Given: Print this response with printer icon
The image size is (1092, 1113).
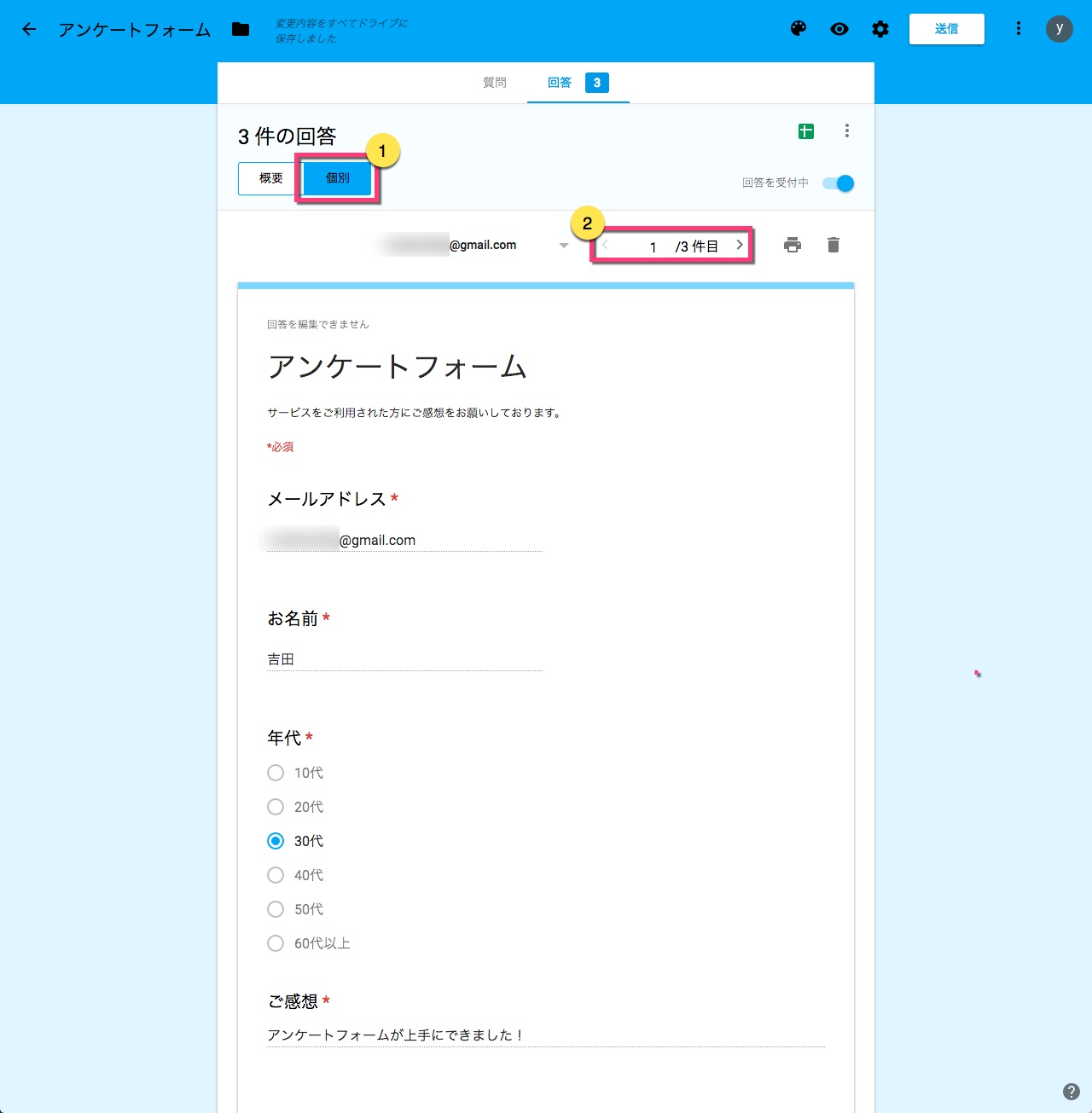Looking at the screenshot, I should click(793, 246).
